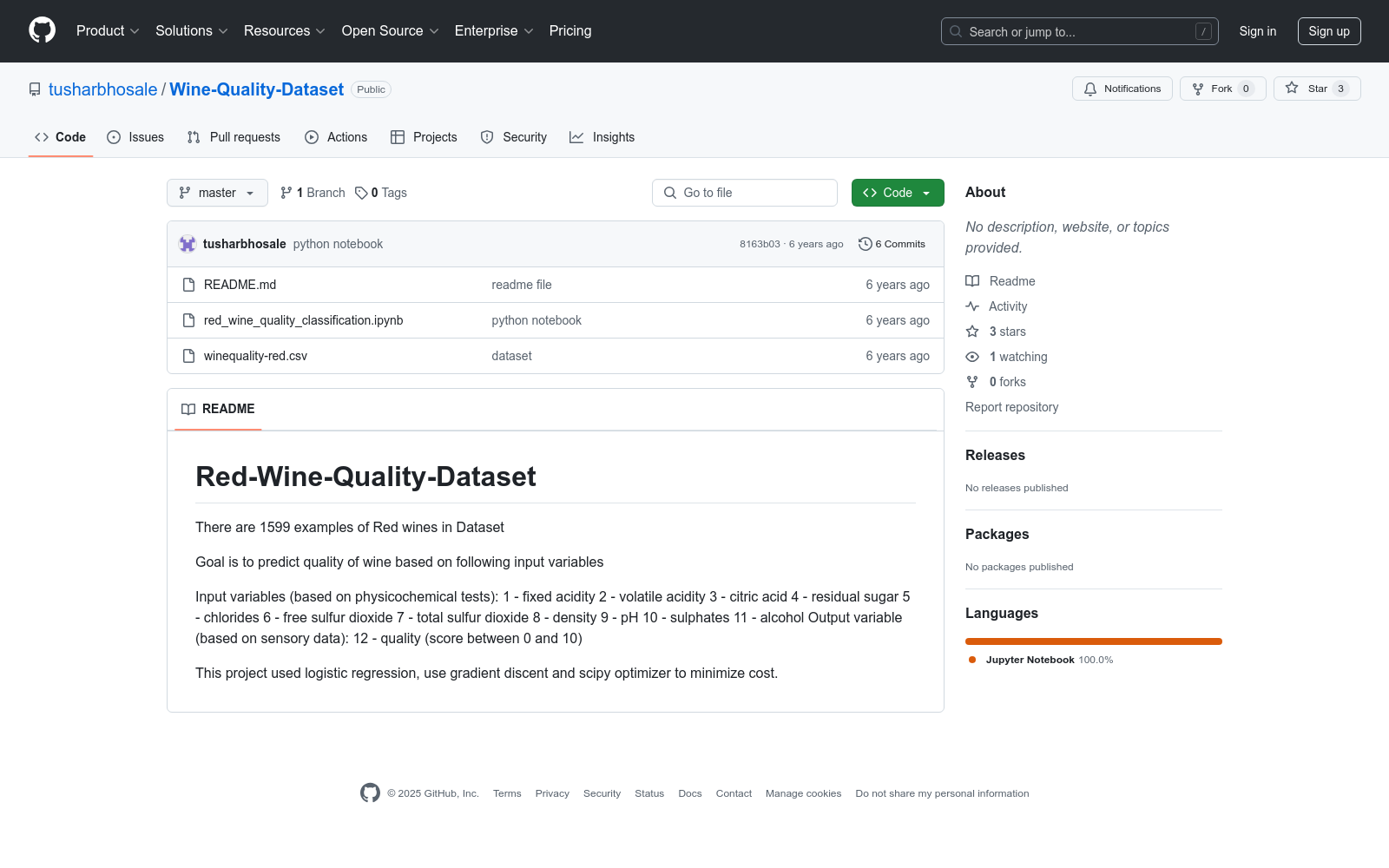1389x868 pixels.
Task: Click the star icon next to 3 stars
Action: pos(972,332)
